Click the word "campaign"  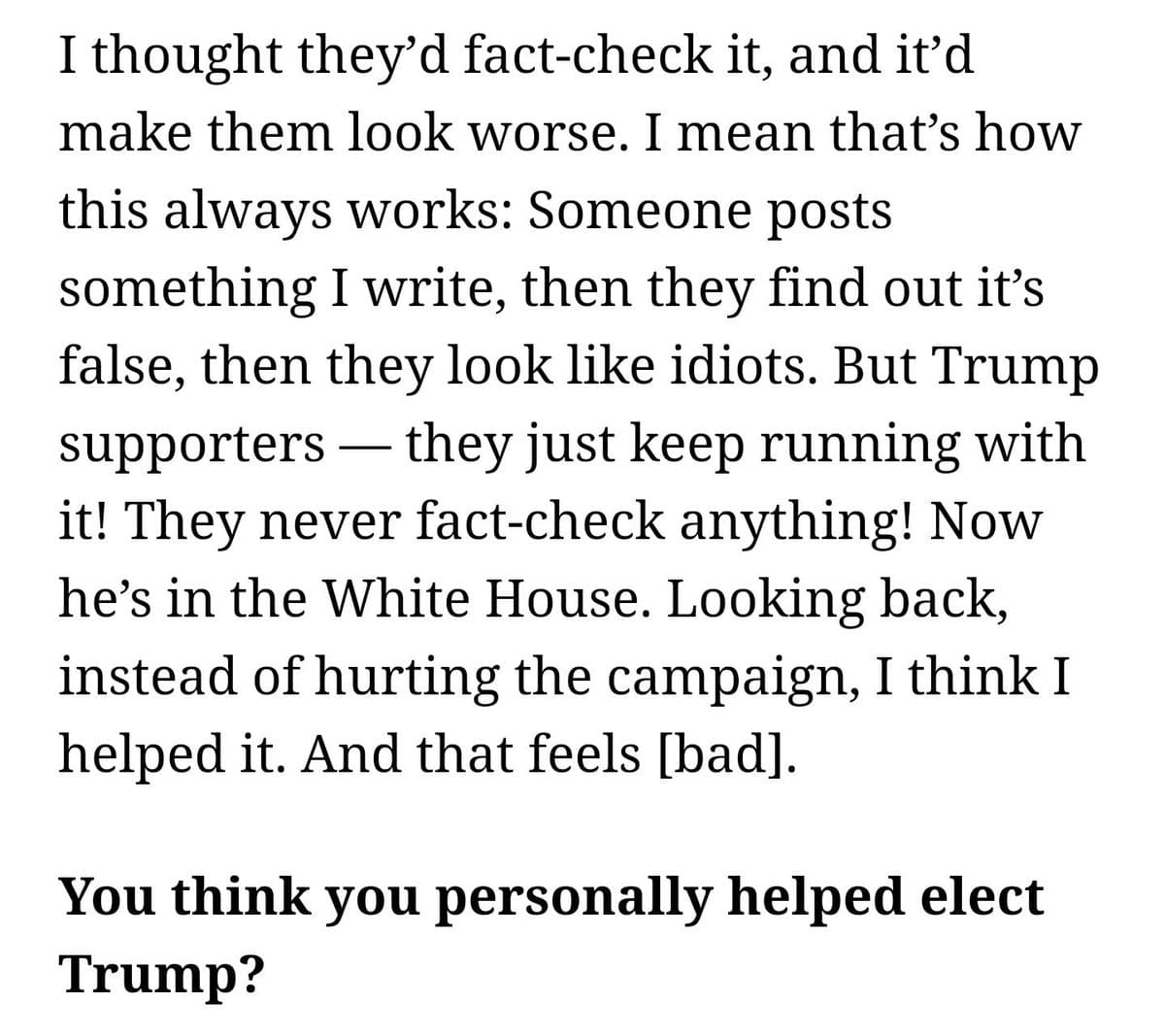tap(721, 677)
